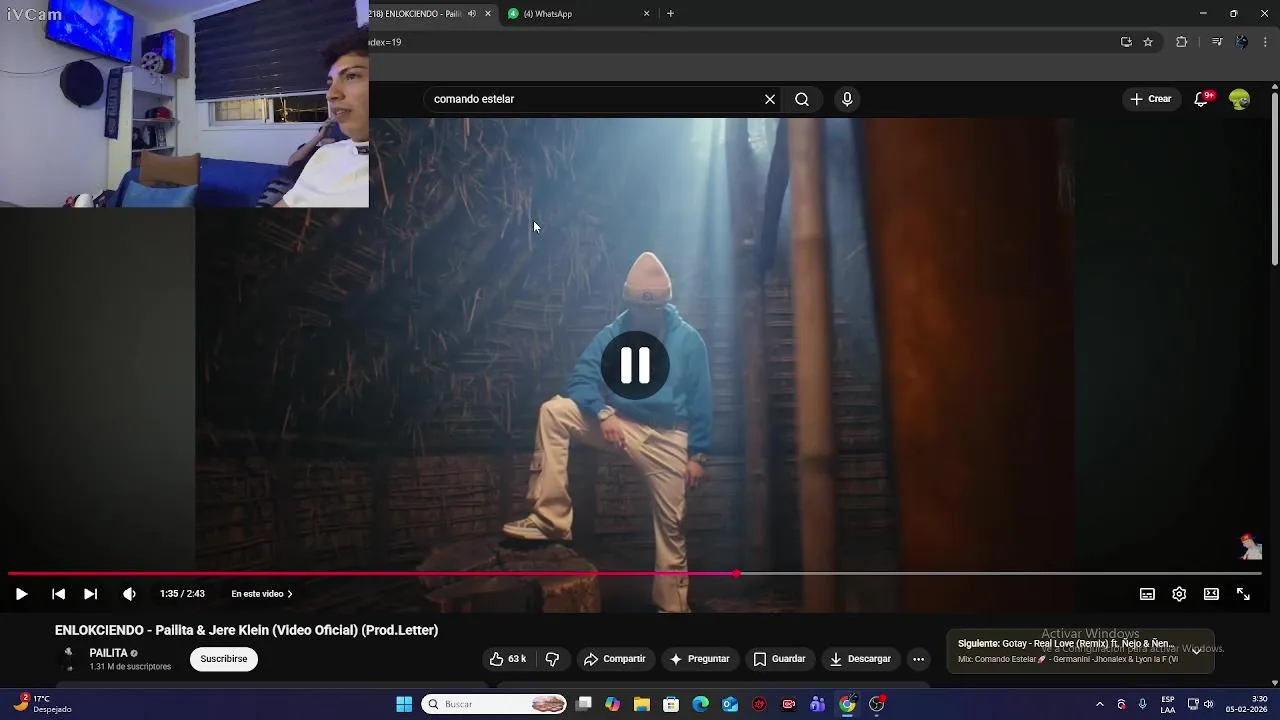Open the Crear menu

coord(1150,99)
